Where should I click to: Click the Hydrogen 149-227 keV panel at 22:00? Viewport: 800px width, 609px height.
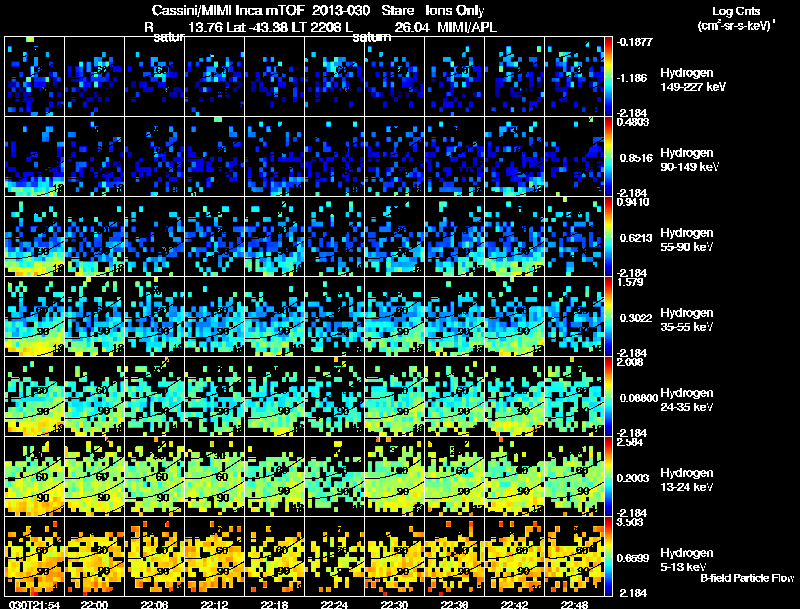click(94, 77)
